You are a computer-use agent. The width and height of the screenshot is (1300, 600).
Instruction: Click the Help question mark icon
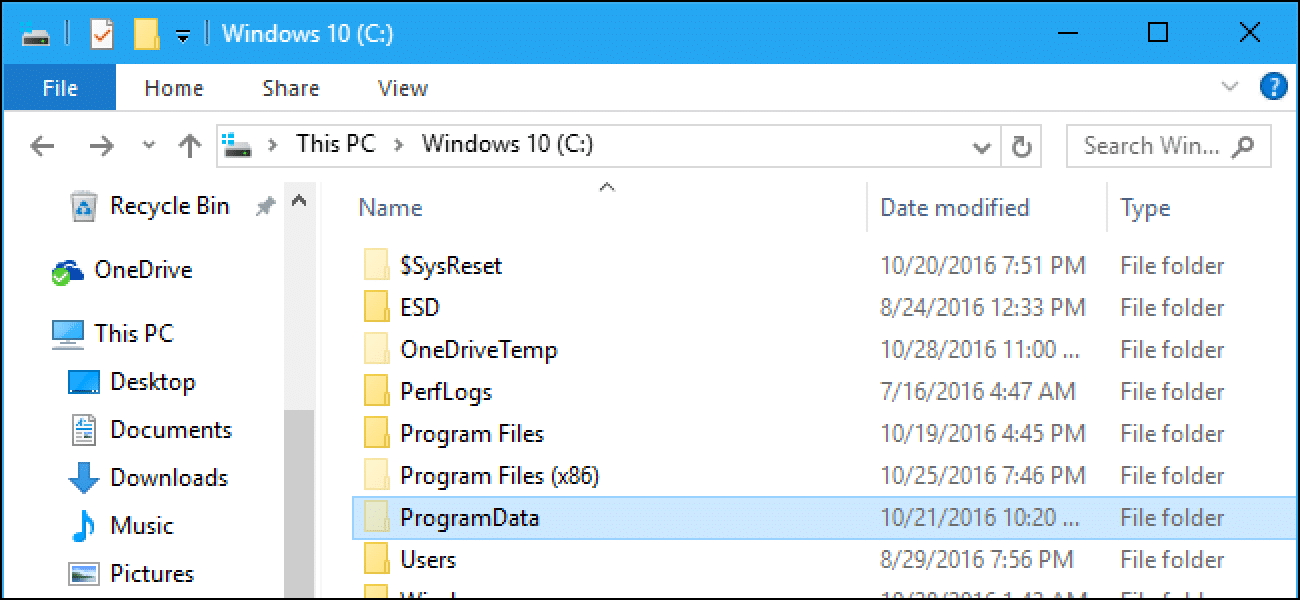pos(1274,87)
